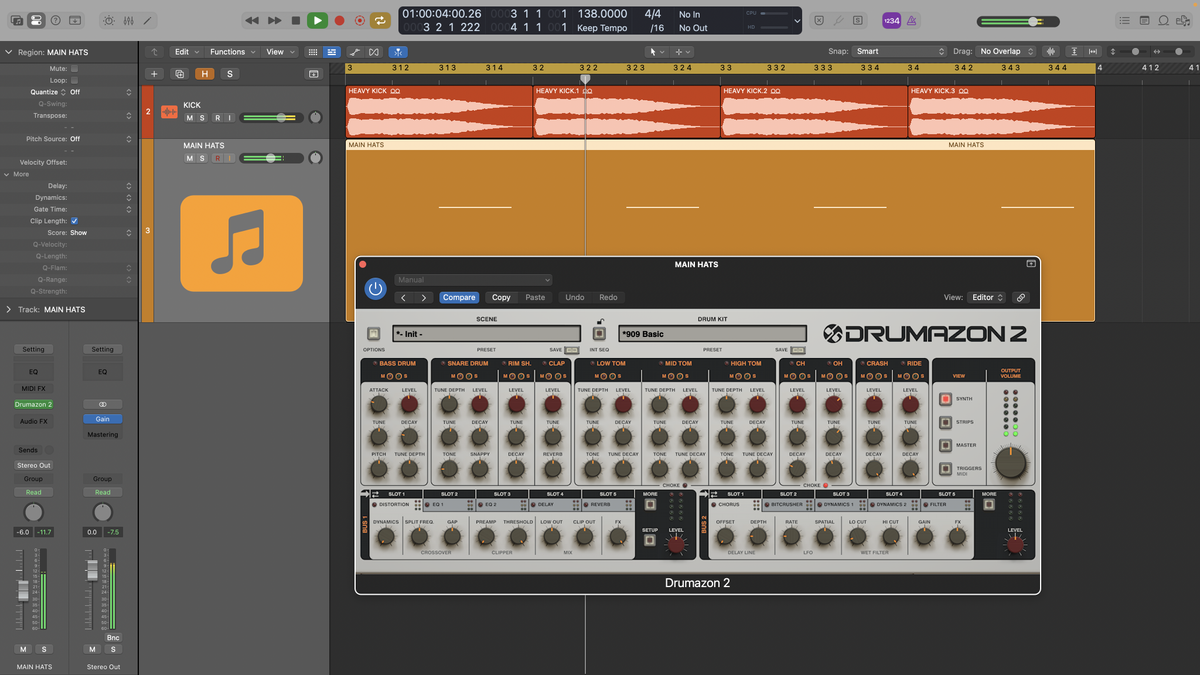This screenshot has width=1200, height=675.
Task: Open the Smart Controls dial icon
Action: click(109, 20)
